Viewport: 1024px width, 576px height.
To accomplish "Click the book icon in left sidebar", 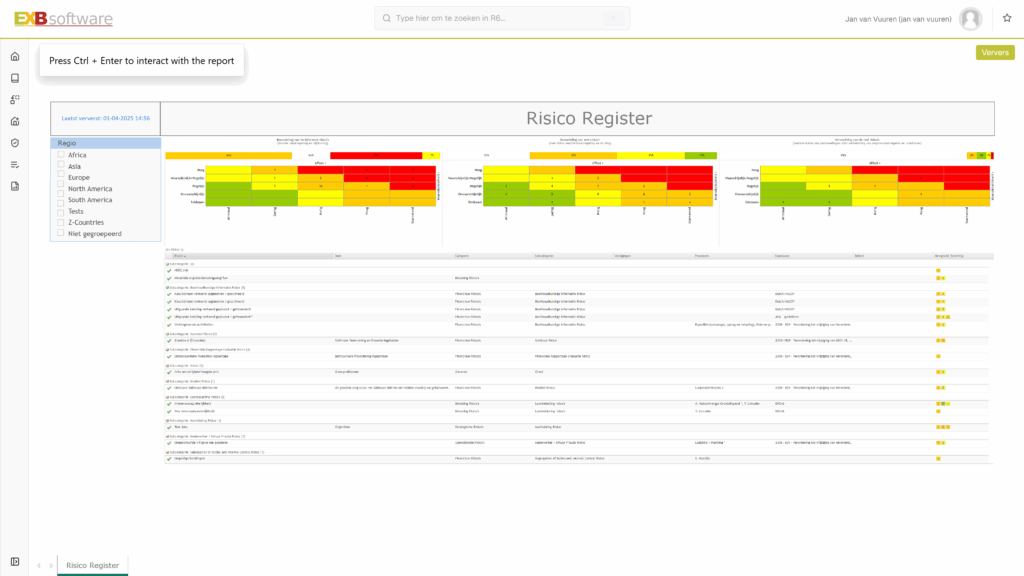I will (x=15, y=78).
